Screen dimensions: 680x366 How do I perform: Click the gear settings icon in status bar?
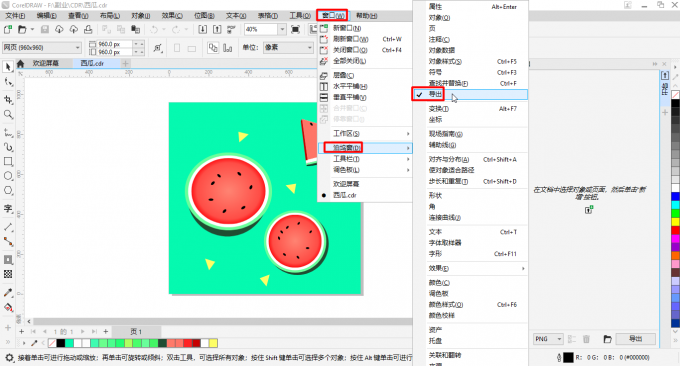click(9, 358)
